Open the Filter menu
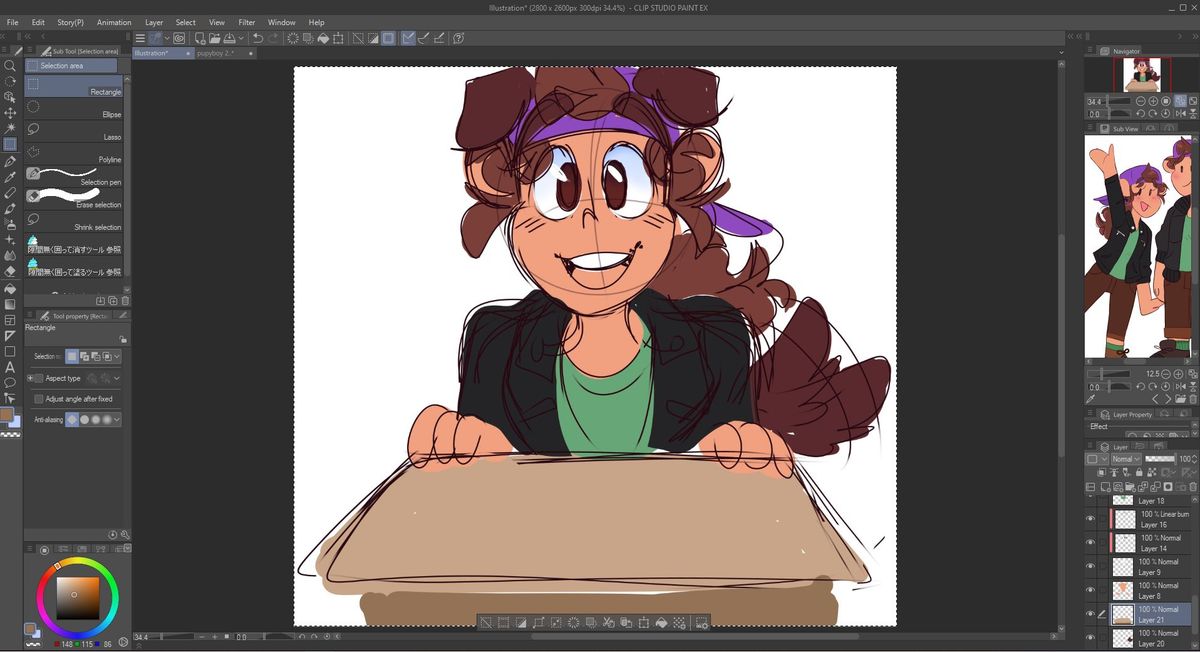1200x652 pixels. point(246,22)
